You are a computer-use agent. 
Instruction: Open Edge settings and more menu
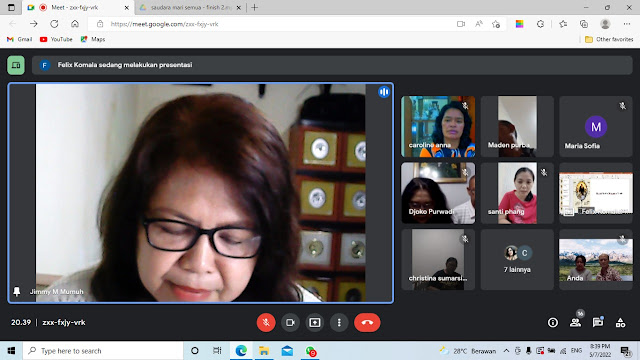[627, 24]
